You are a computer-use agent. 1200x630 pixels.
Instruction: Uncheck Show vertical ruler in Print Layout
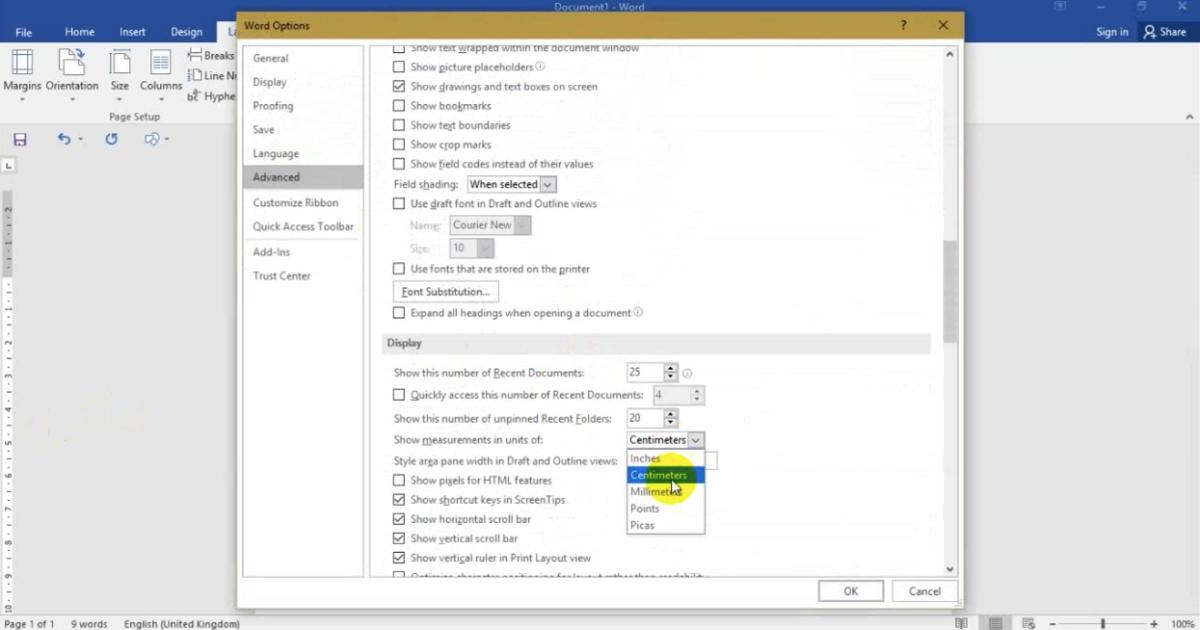pyautogui.click(x=400, y=558)
